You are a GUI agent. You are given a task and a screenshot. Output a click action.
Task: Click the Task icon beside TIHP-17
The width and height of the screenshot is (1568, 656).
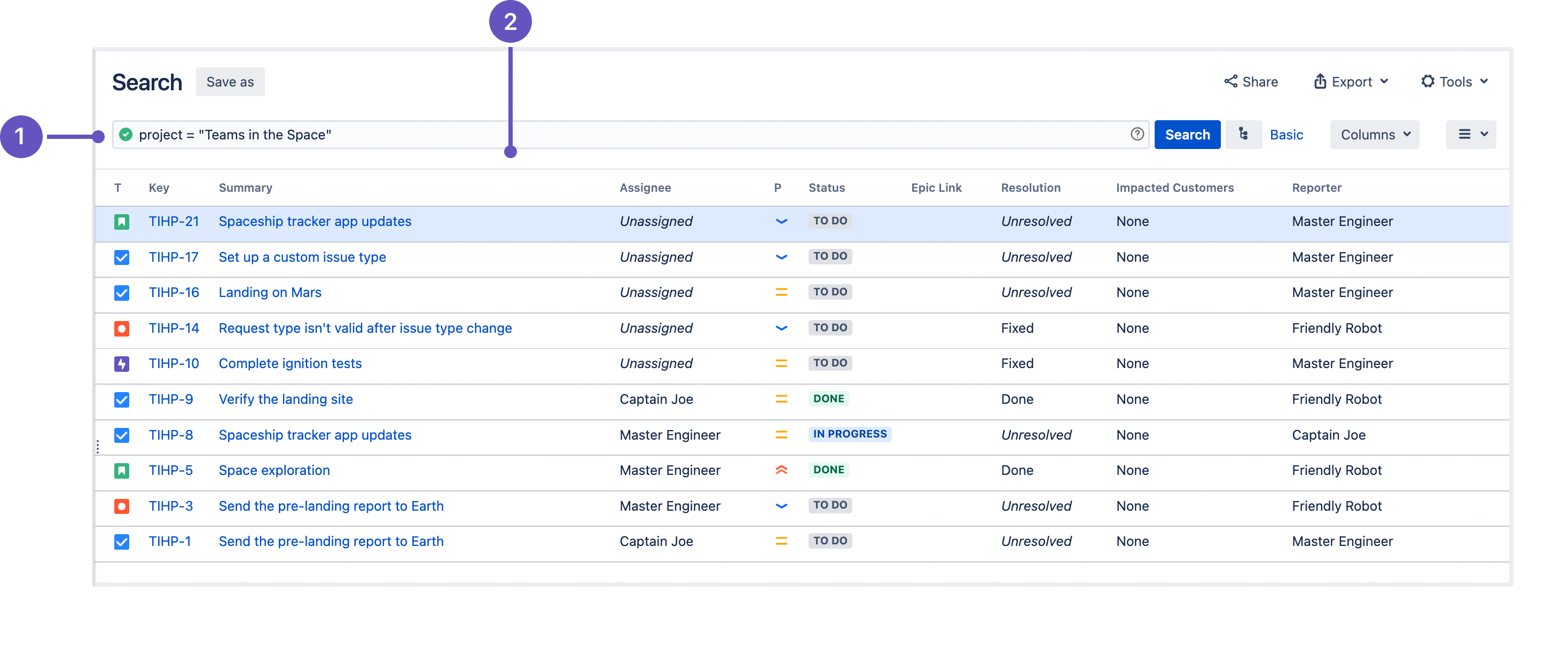click(x=122, y=257)
